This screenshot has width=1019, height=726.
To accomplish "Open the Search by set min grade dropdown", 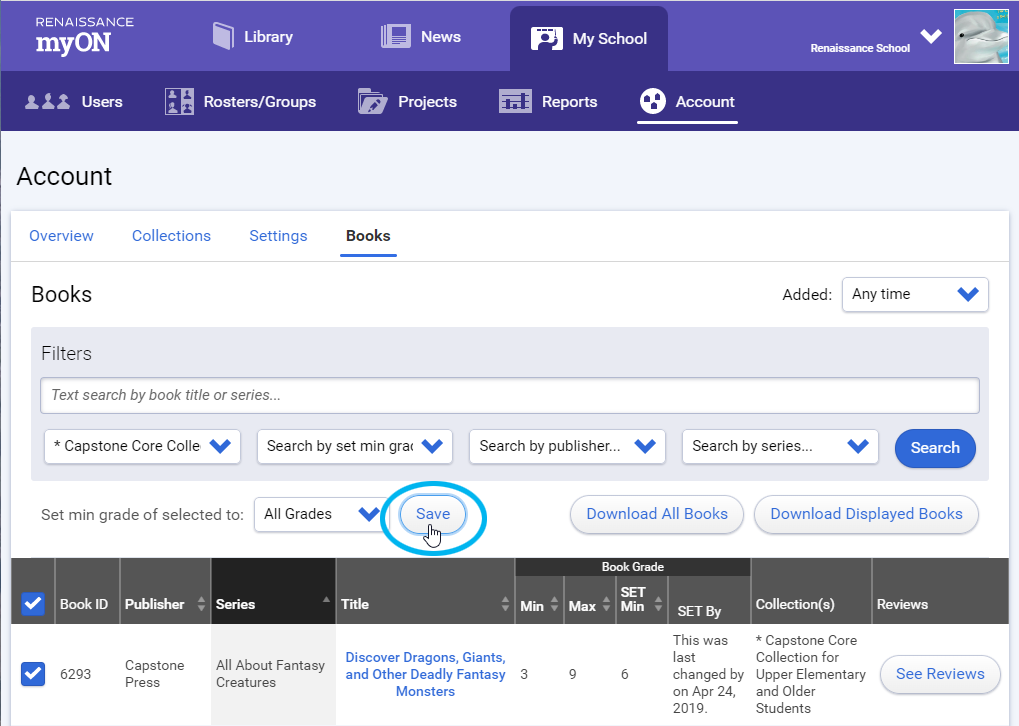I will [355, 447].
